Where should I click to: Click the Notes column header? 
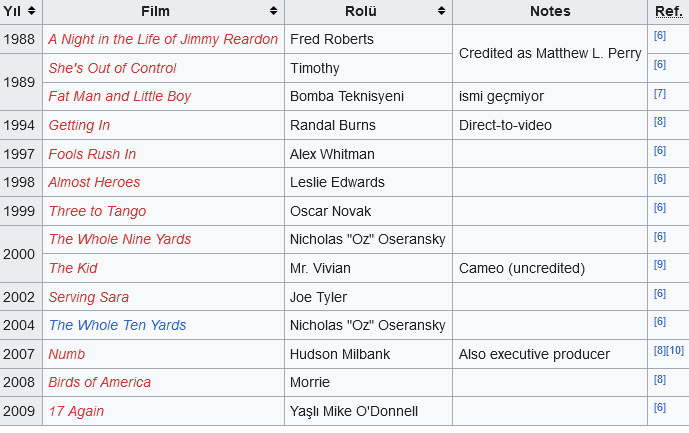tap(550, 11)
